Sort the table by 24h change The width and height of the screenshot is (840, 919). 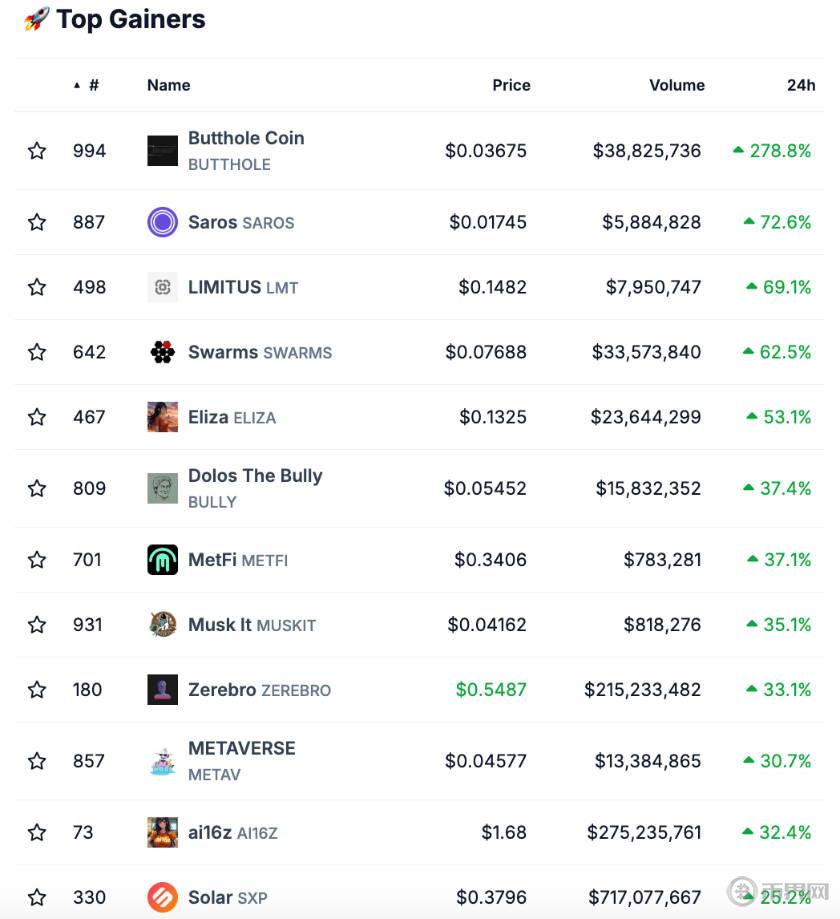coord(800,85)
